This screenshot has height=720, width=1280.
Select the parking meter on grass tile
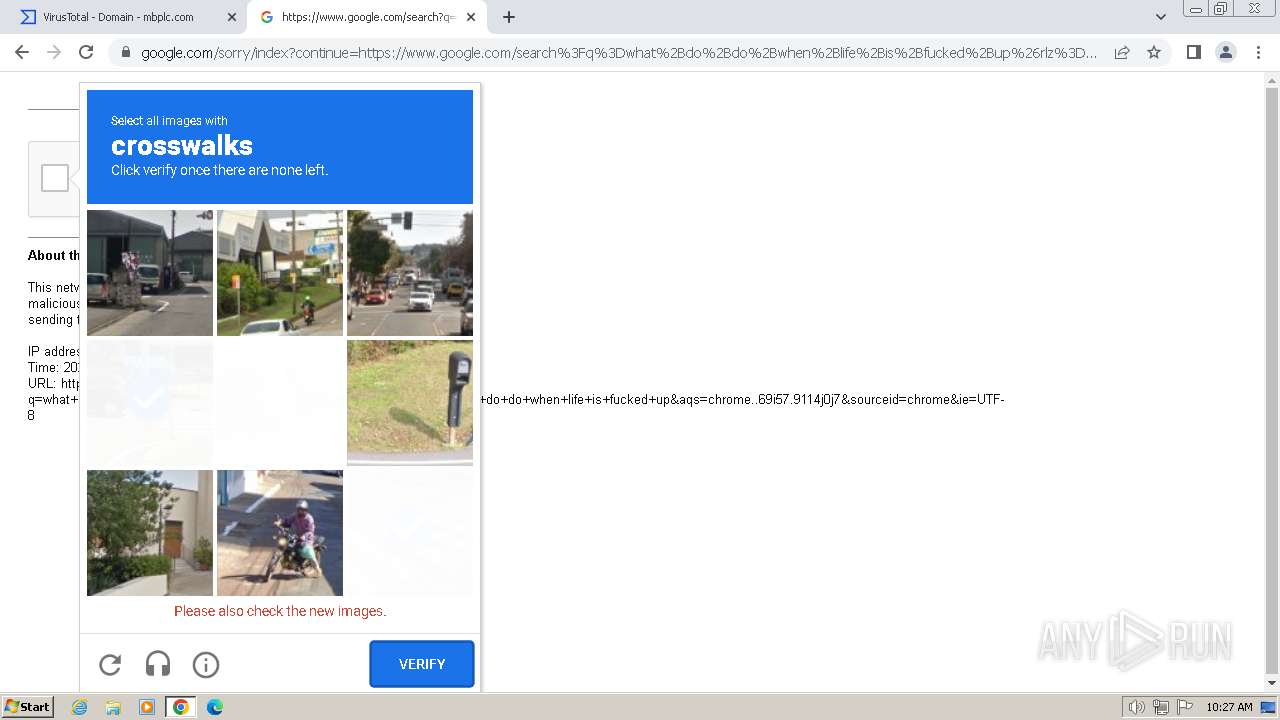410,403
